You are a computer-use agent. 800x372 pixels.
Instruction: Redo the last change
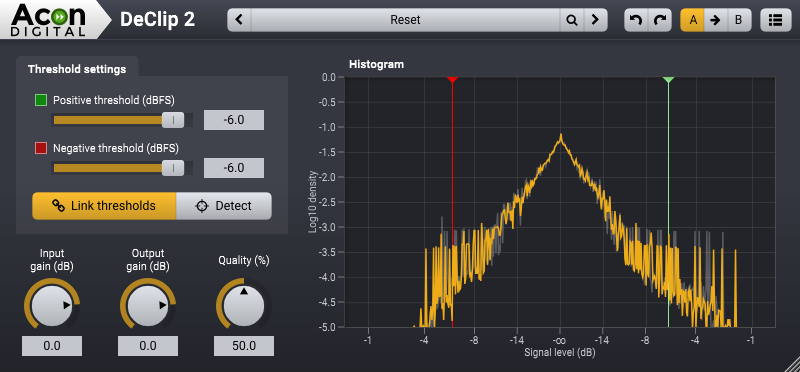tap(660, 20)
